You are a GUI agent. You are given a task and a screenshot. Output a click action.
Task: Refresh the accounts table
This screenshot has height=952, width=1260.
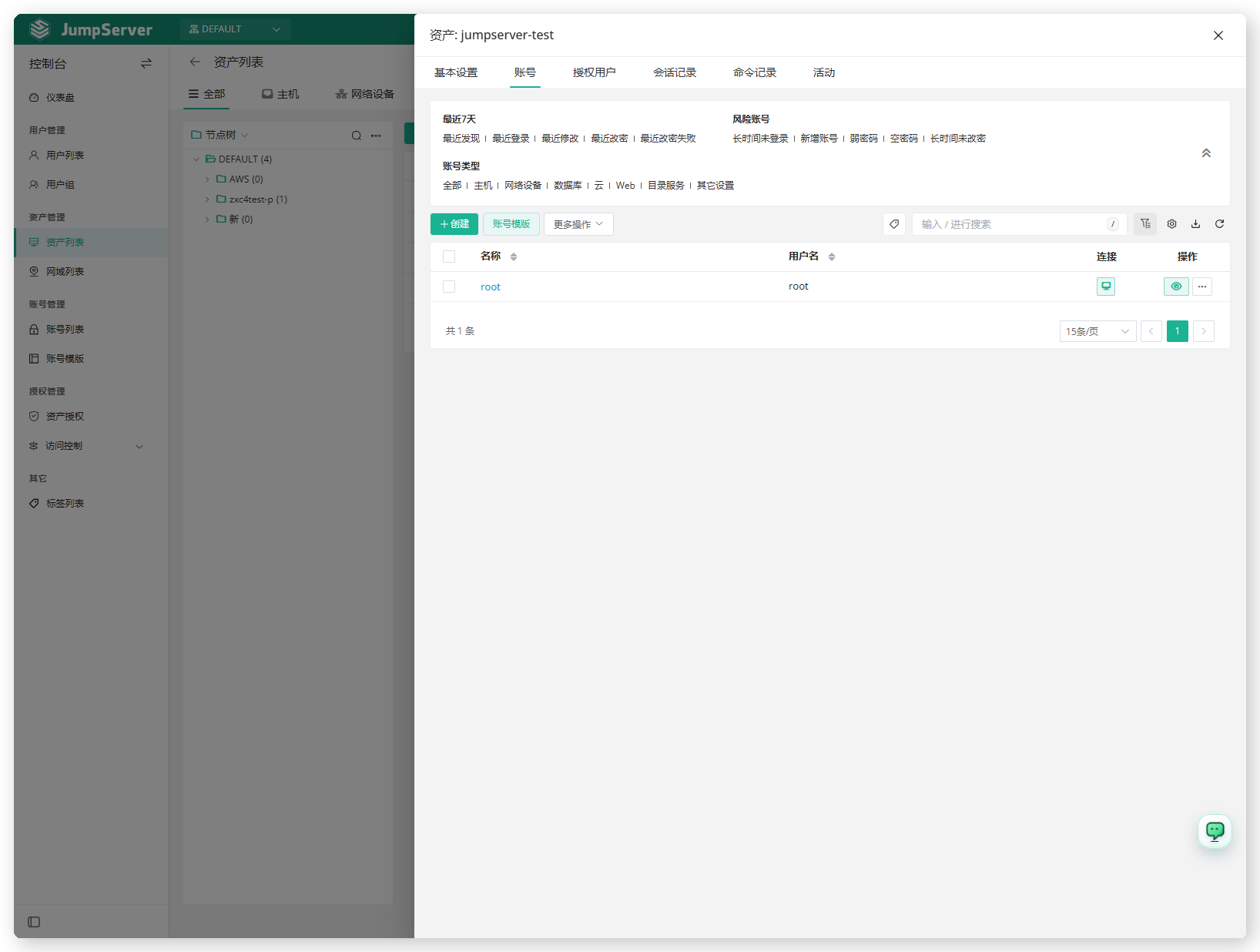[1219, 224]
